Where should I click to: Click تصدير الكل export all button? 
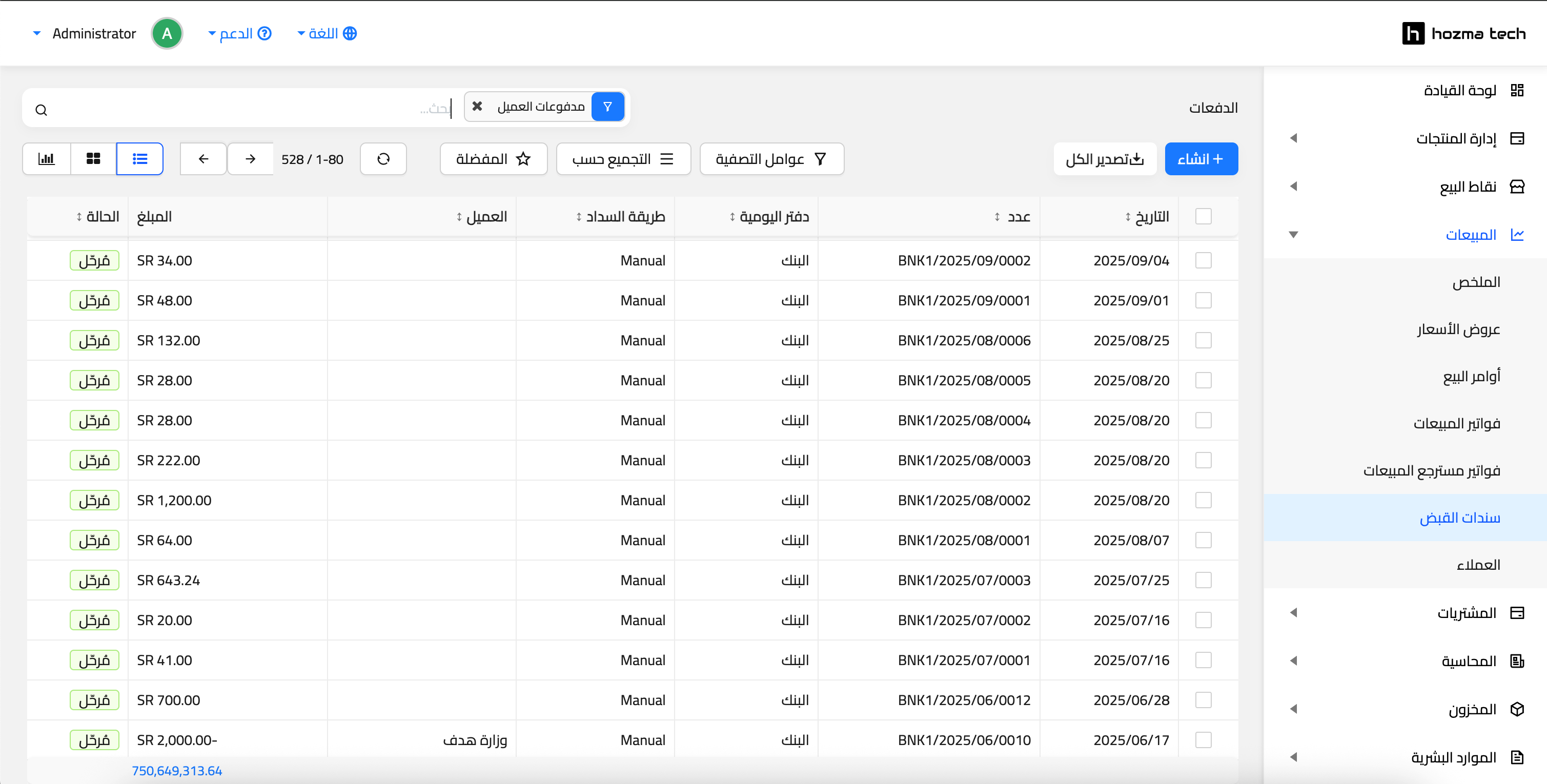click(1105, 159)
